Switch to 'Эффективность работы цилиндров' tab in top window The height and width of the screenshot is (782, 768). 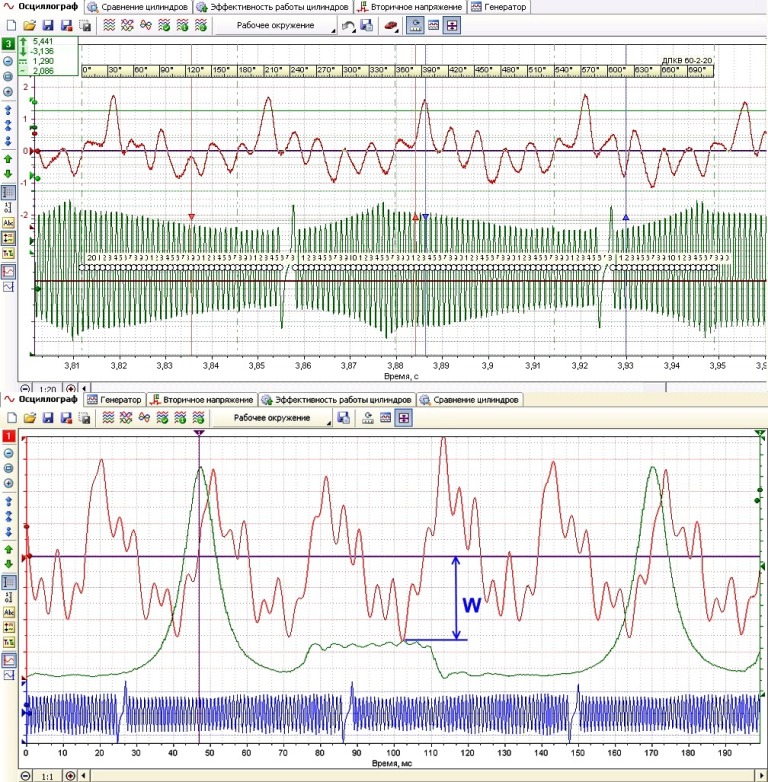click(273, 7)
